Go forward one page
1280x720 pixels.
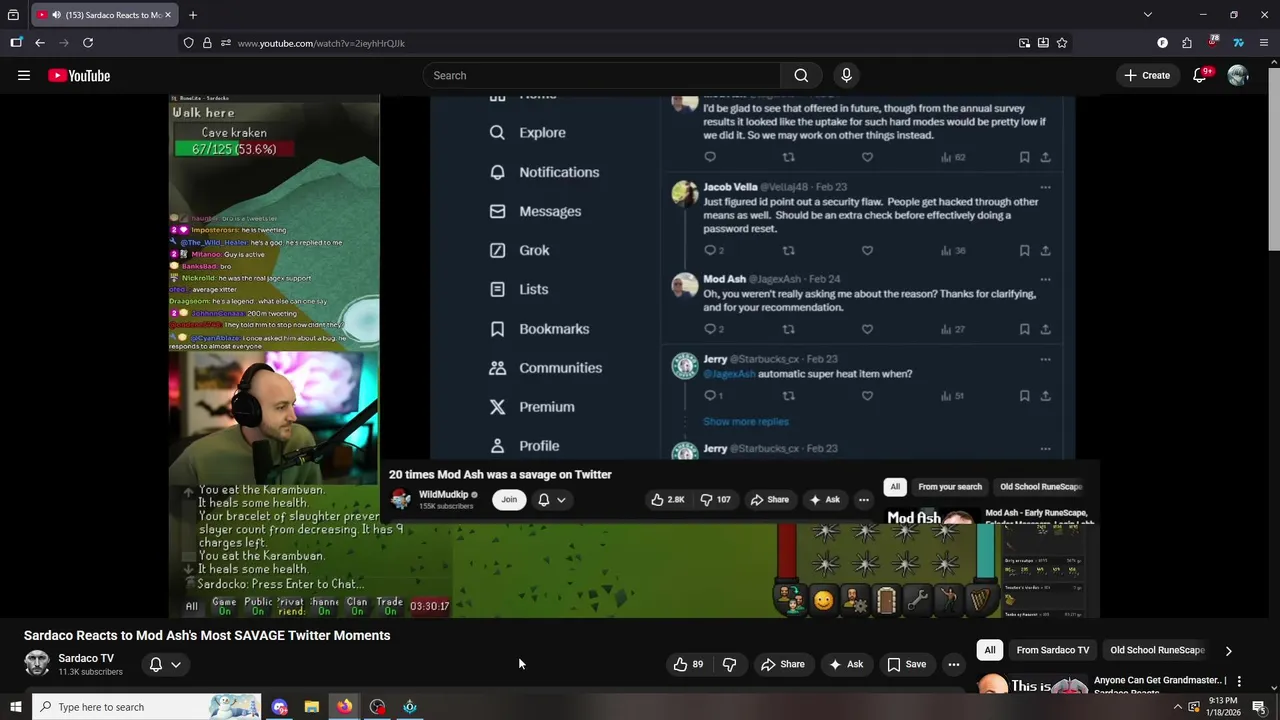tap(64, 43)
